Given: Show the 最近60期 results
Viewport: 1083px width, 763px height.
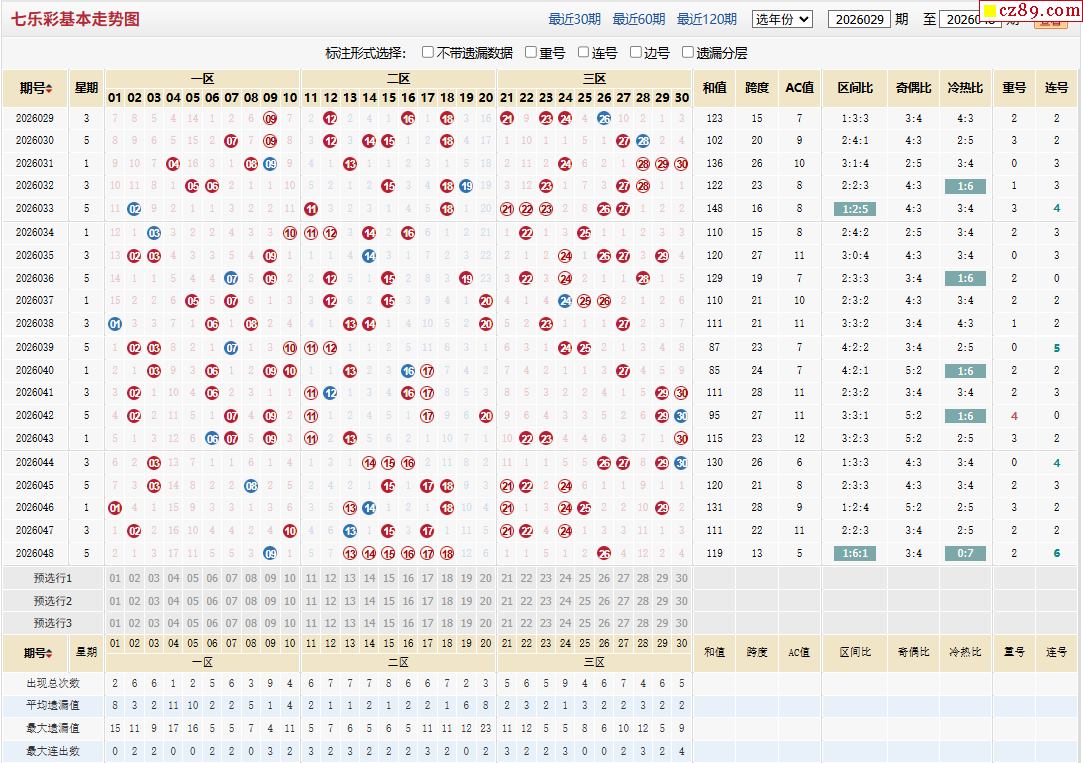Looking at the screenshot, I should pos(639,19).
